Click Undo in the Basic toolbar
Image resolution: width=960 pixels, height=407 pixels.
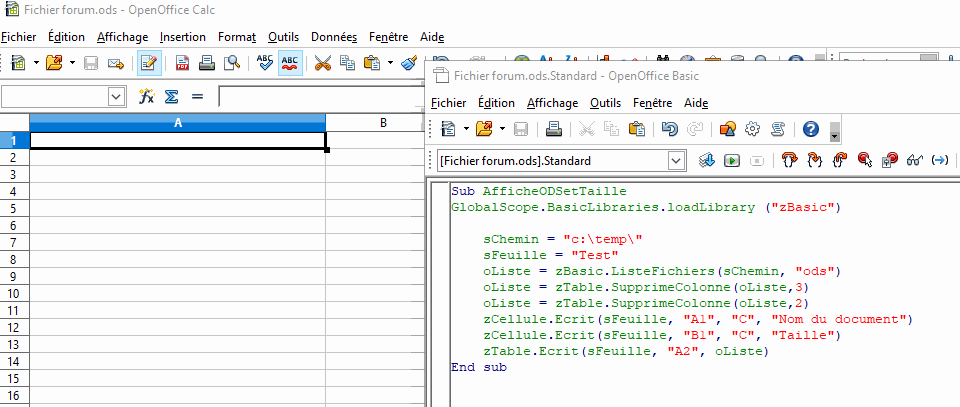coord(670,129)
